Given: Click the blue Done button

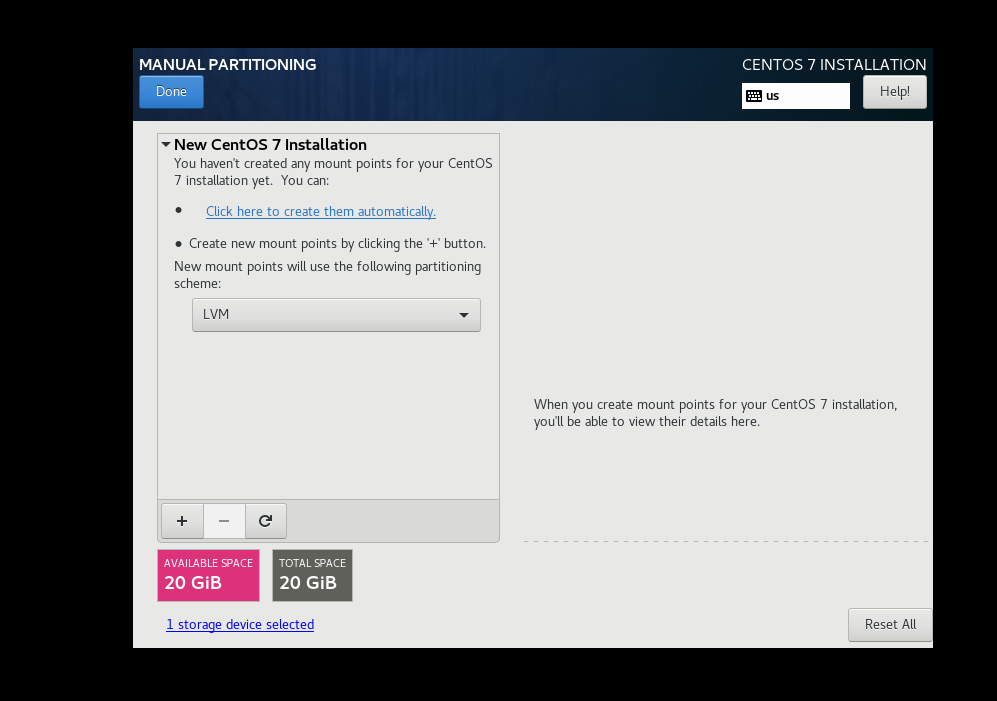Looking at the screenshot, I should click(x=171, y=92).
